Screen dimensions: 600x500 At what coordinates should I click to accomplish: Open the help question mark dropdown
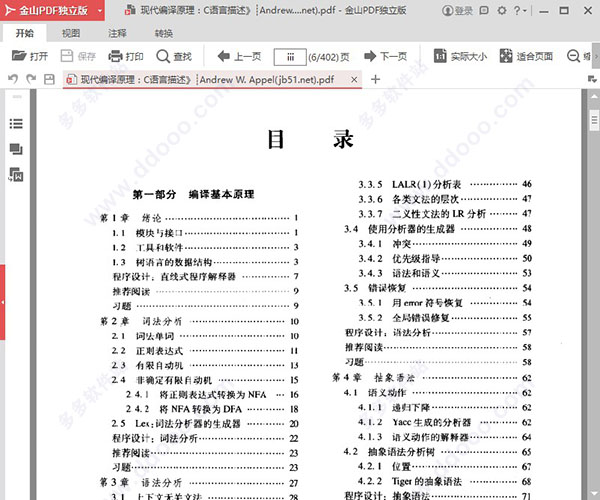pos(520,10)
